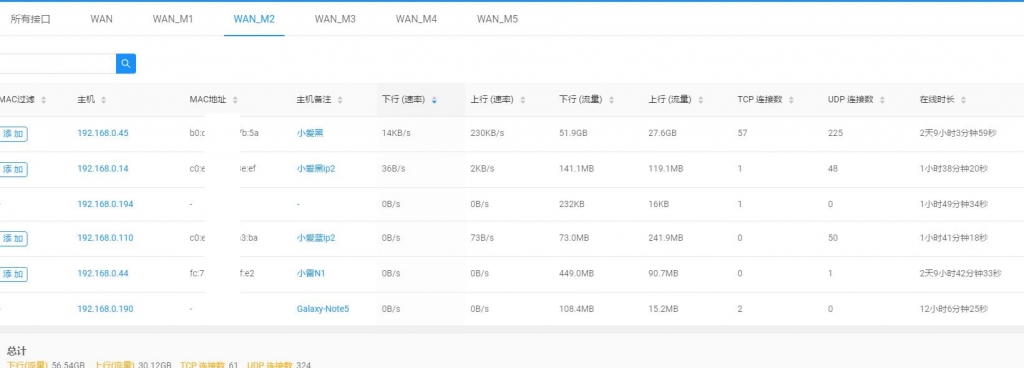Click 添加 button for 192.168.0.110
This screenshot has width=1024, height=368.
(x=13, y=238)
